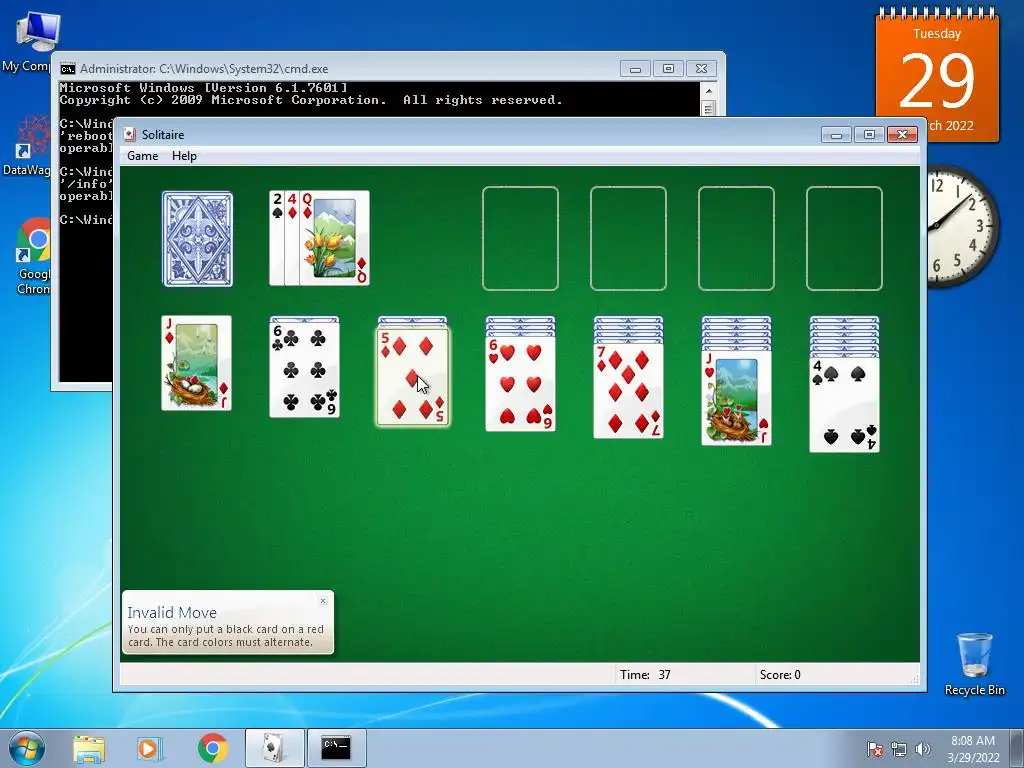Dismiss the Invalid Move tip popup
1024x768 pixels.
[x=323, y=601]
